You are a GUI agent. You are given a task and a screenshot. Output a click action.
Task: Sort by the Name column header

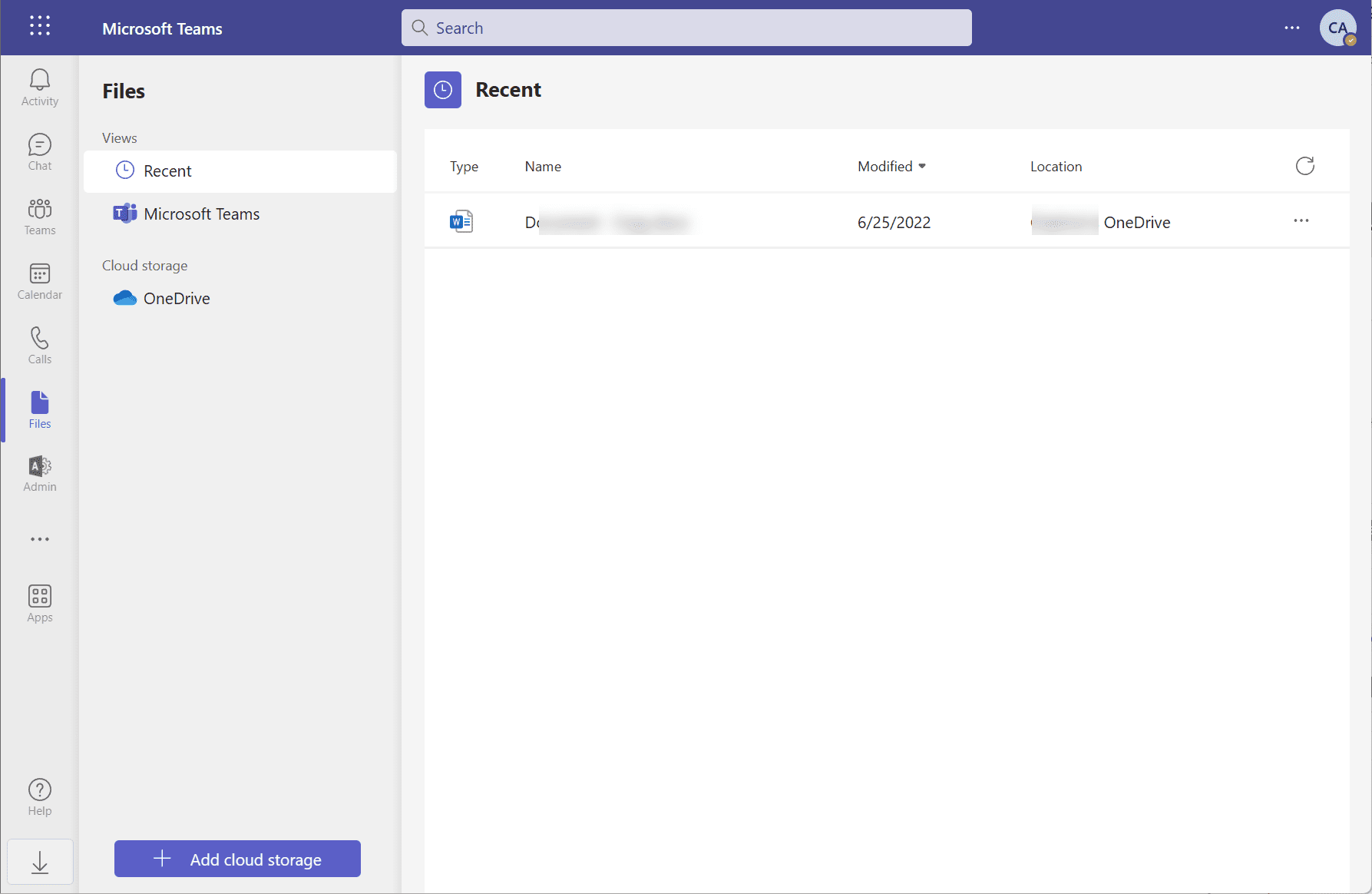coord(543,167)
